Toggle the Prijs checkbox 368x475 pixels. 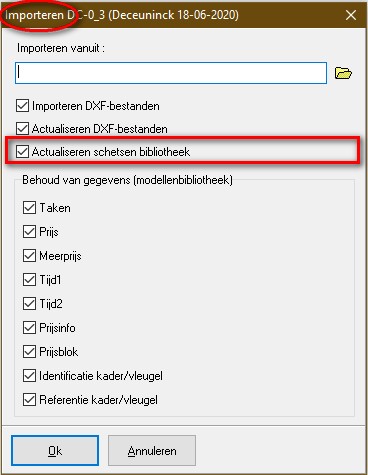(x=29, y=232)
